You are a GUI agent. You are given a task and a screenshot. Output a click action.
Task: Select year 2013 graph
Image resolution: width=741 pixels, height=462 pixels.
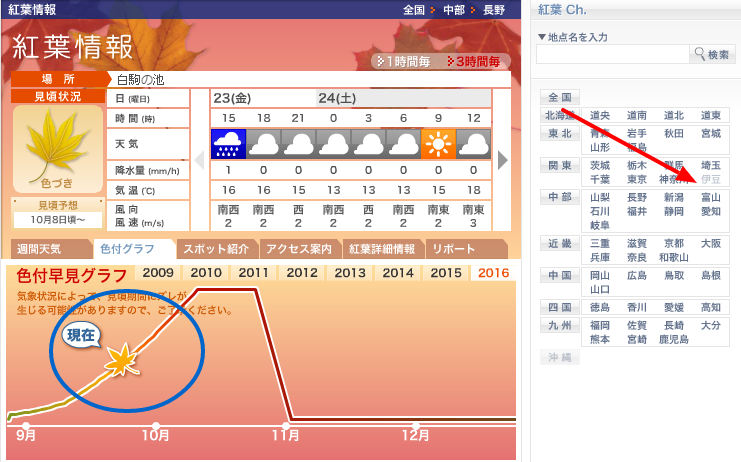click(x=350, y=273)
